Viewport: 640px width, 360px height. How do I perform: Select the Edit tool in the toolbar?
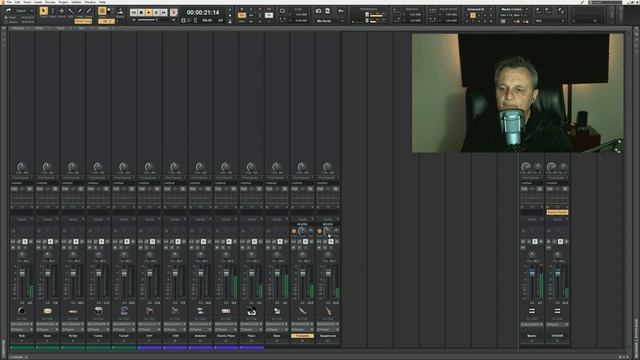coord(71,11)
